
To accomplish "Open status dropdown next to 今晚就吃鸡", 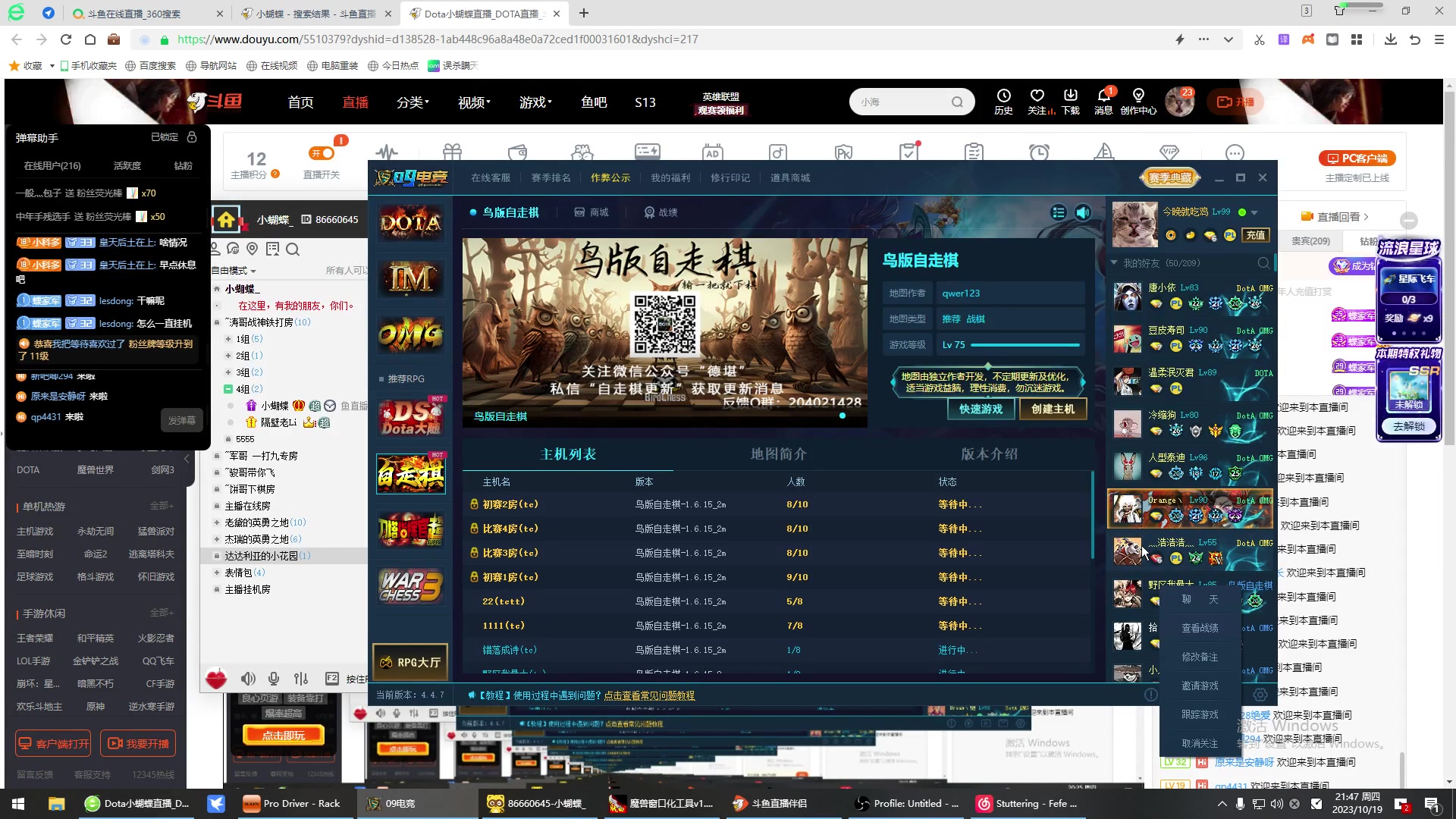I will tap(1254, 212).
